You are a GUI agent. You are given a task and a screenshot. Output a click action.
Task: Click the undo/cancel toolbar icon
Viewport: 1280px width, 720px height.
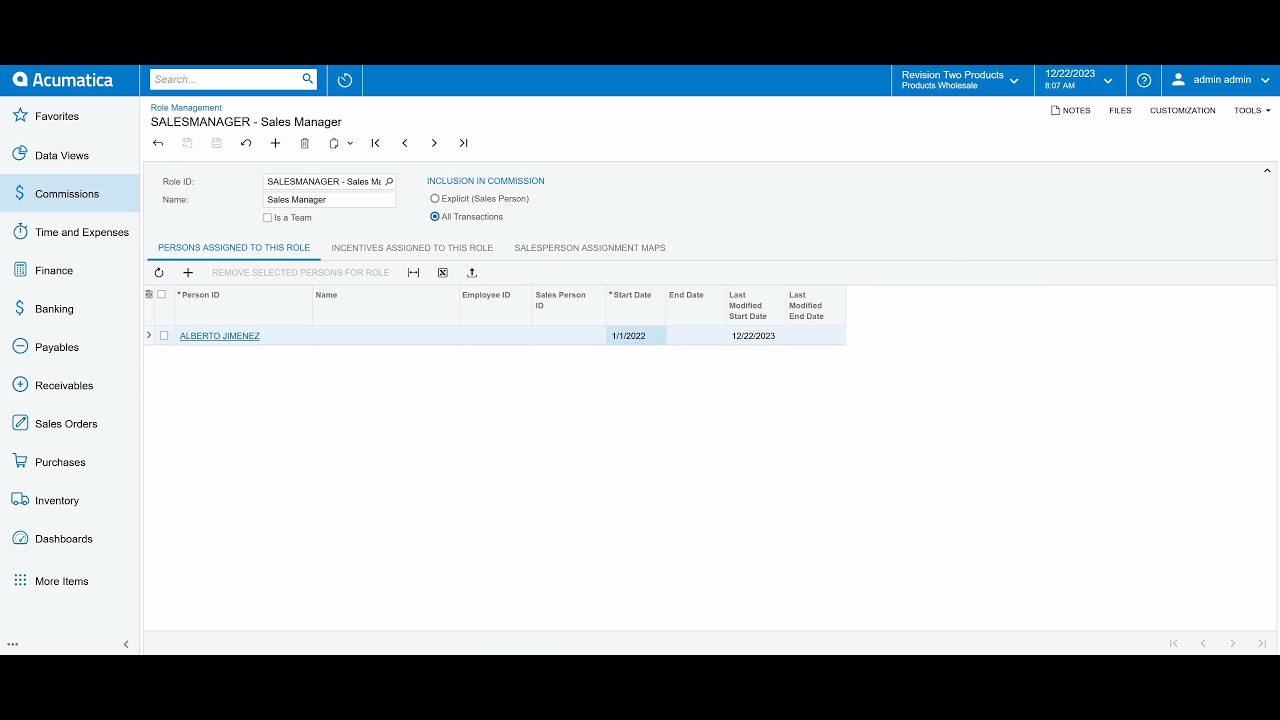[246, 143]
